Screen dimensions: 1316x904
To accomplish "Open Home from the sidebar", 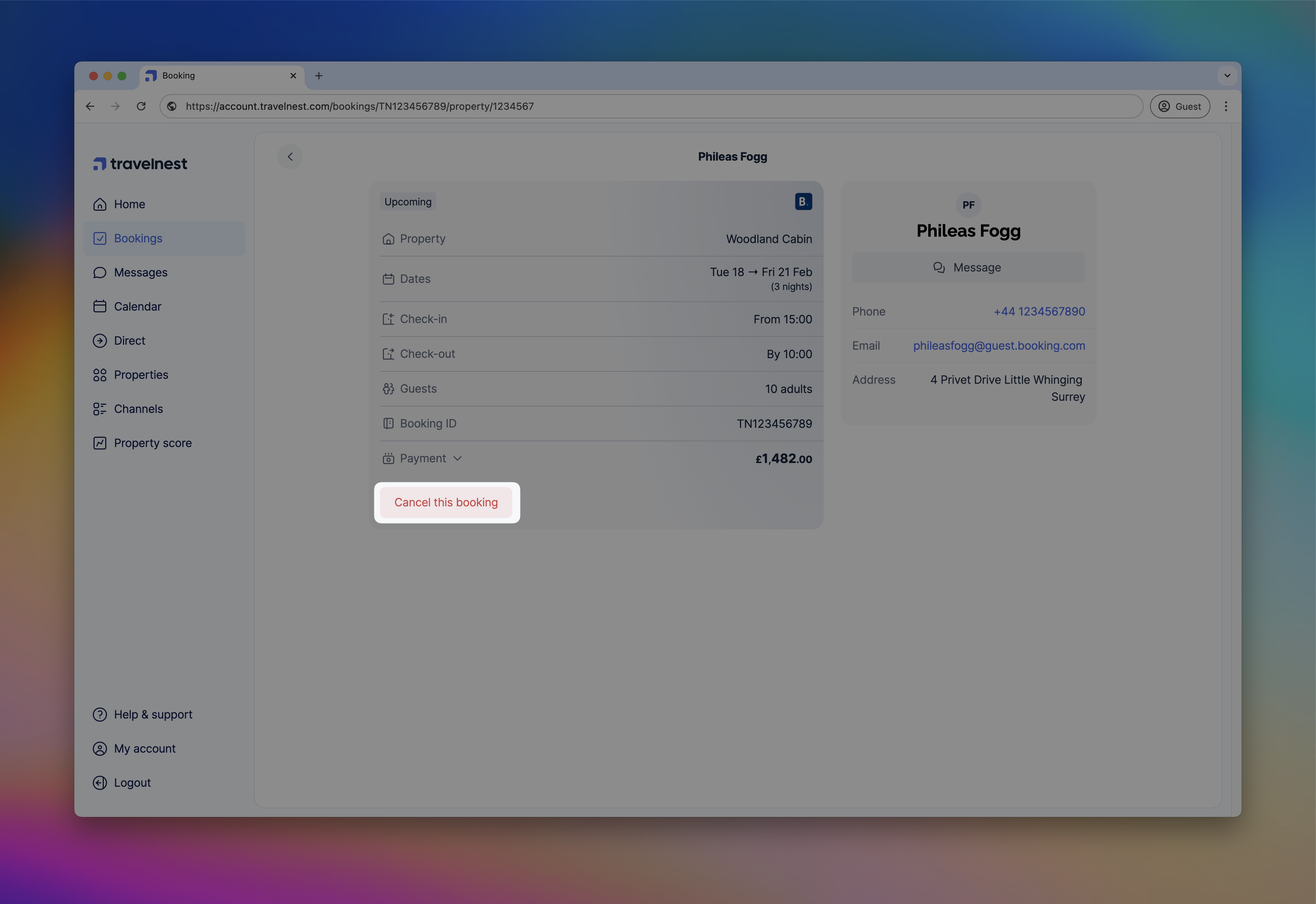I will 129,204.
